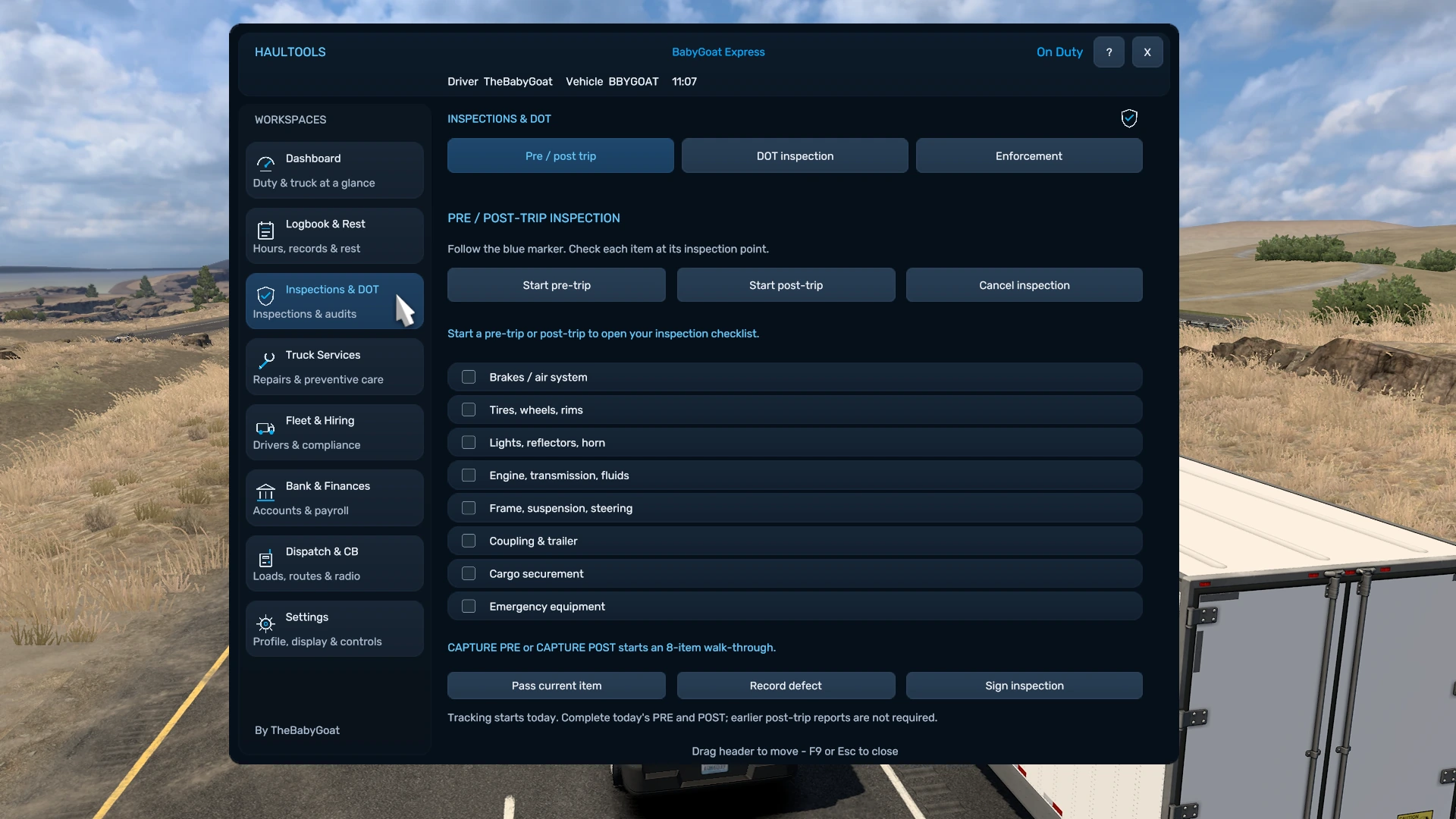Click the shield checkmark icon in section header
This screenshot has height=819, width=1456.
point(1129,118)
